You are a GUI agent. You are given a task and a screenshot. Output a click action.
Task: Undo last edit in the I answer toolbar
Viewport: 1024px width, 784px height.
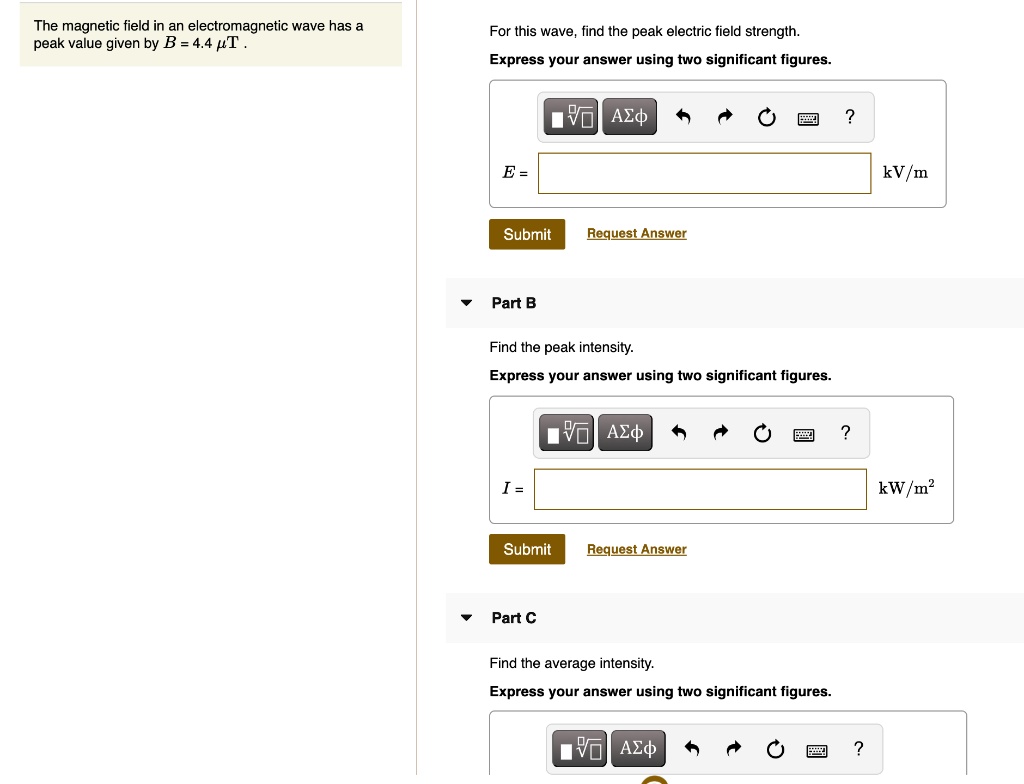click(679, 433)
